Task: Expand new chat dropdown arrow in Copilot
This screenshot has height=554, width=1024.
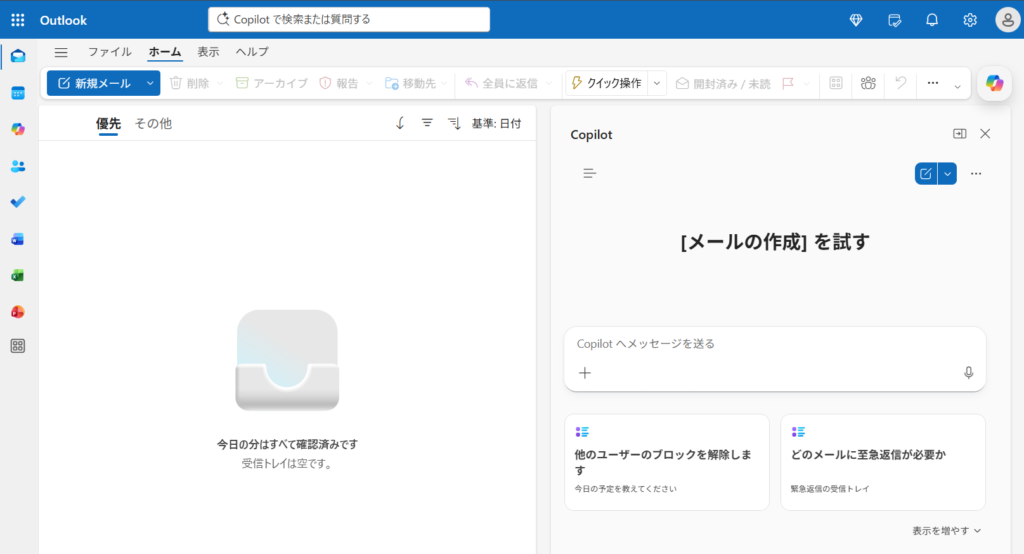Action: click(x=948, y=174)
